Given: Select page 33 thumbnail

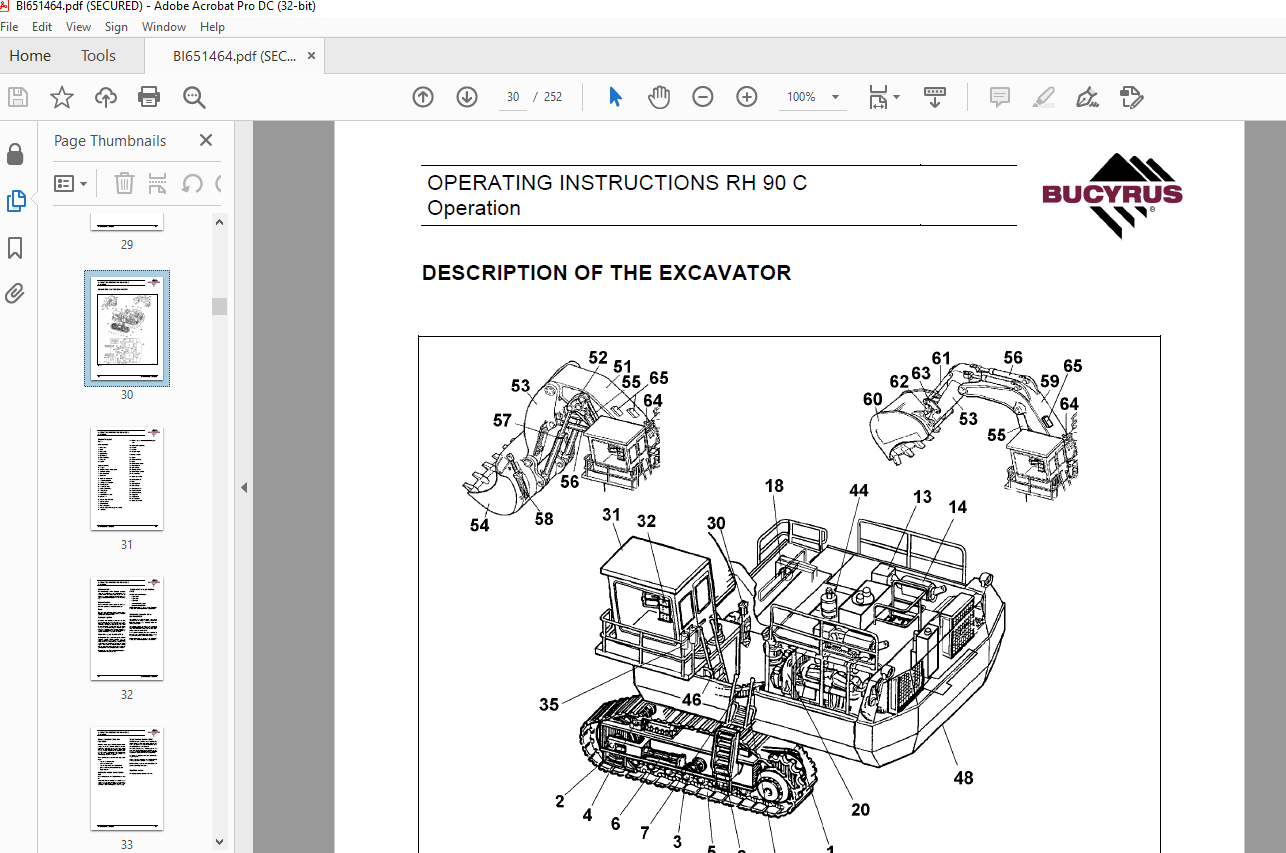Looking at the screenshot, I should [x=127, y=779].
